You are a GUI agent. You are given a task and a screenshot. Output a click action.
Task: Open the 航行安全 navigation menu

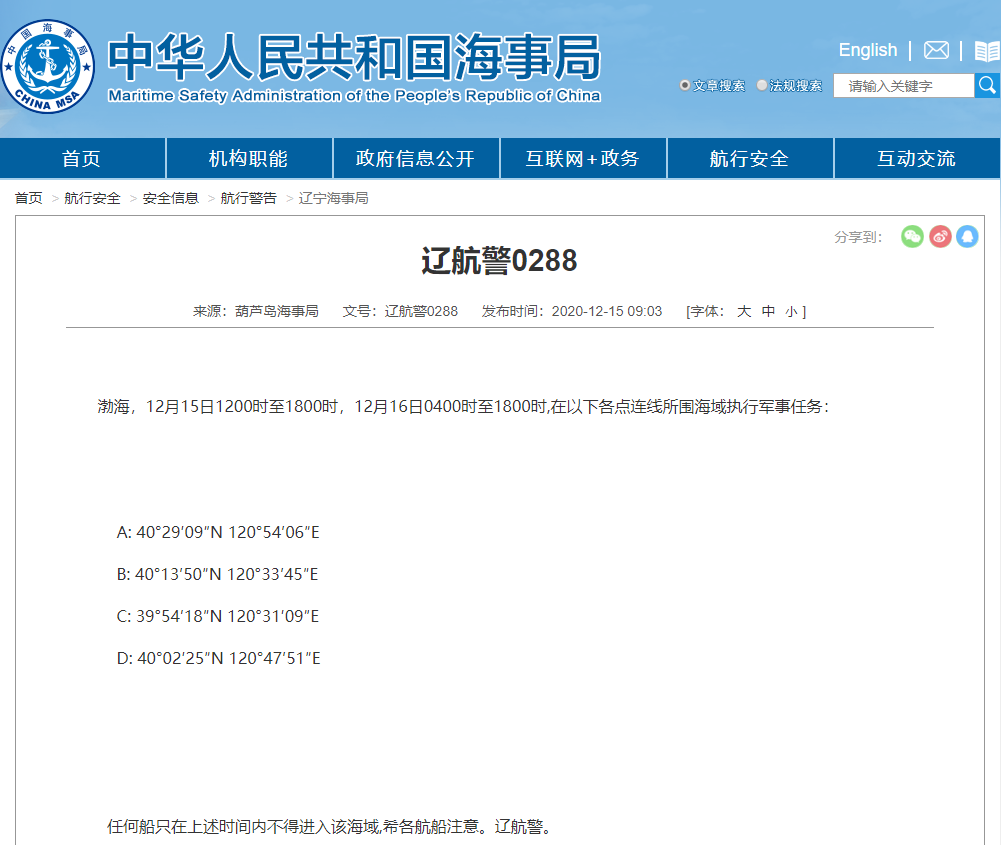pyautogui.click(x=749, y=158)
